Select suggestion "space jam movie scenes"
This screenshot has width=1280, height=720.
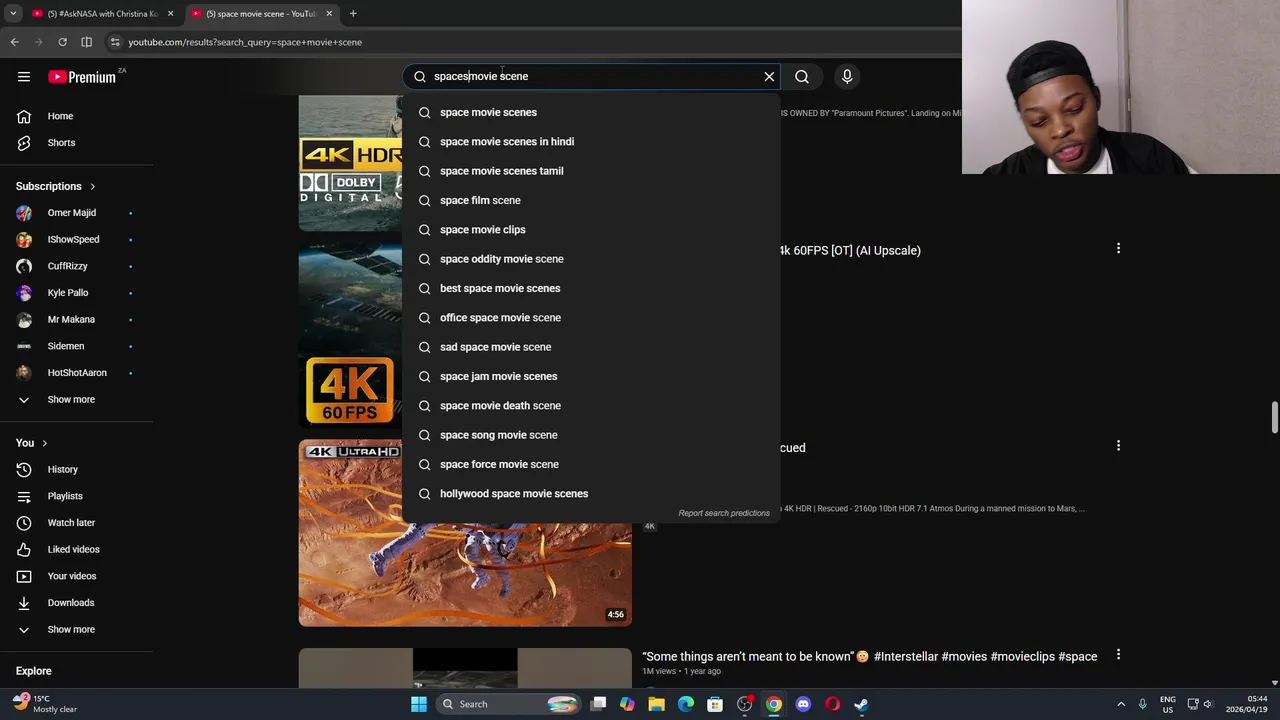coord(591,376)
